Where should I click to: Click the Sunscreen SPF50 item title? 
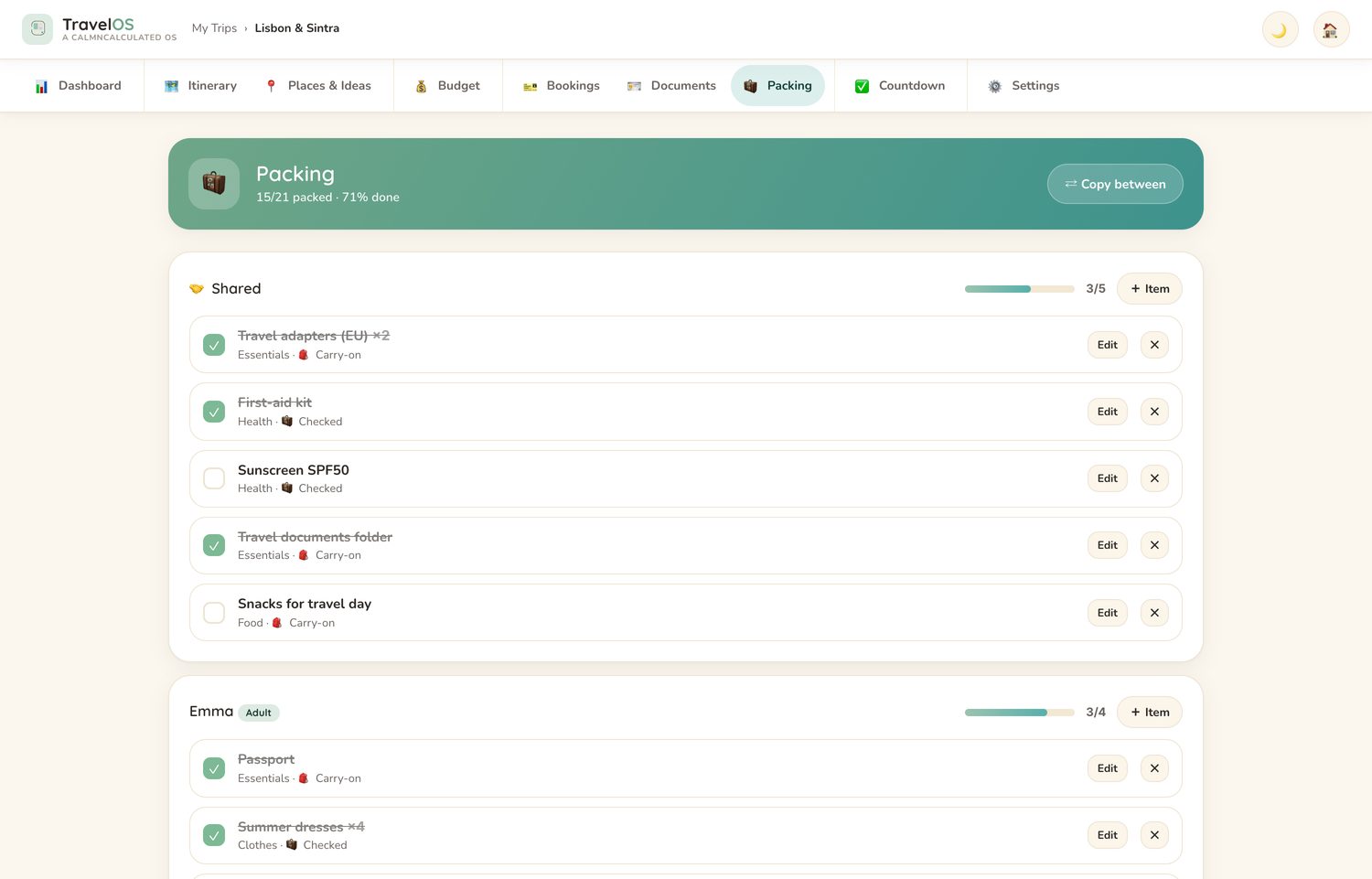pyautogui.click(x=294, y=470)
